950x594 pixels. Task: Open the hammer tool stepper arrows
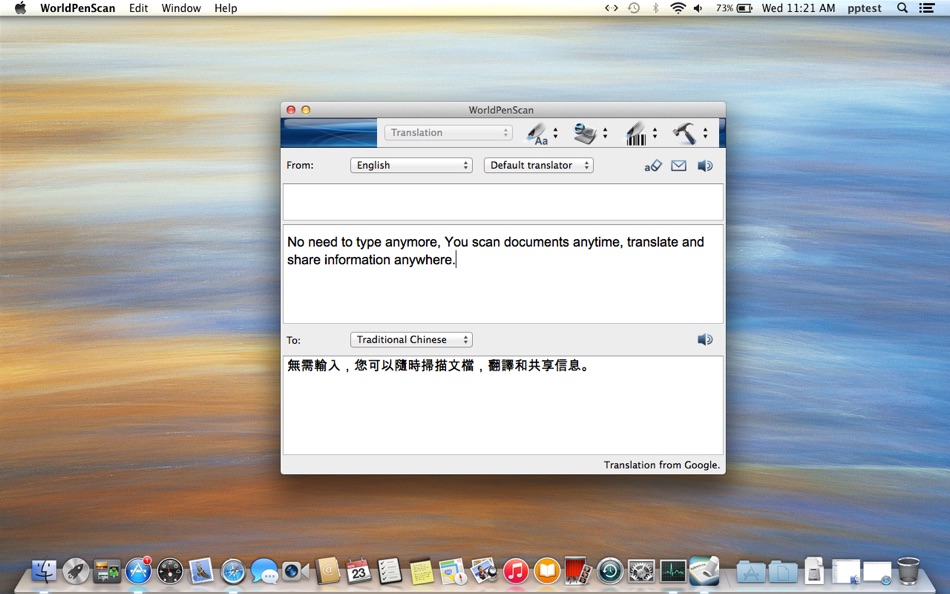(705, 133)
